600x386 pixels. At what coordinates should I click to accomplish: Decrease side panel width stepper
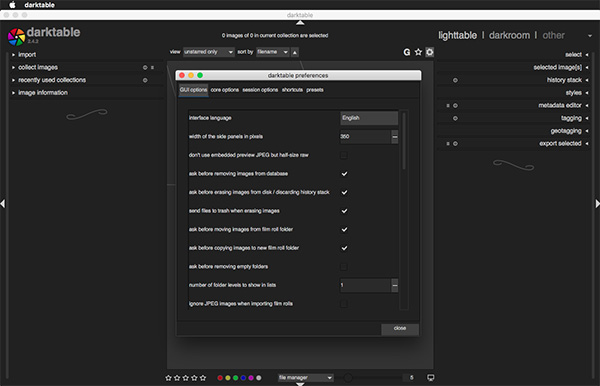coord(395,136)
